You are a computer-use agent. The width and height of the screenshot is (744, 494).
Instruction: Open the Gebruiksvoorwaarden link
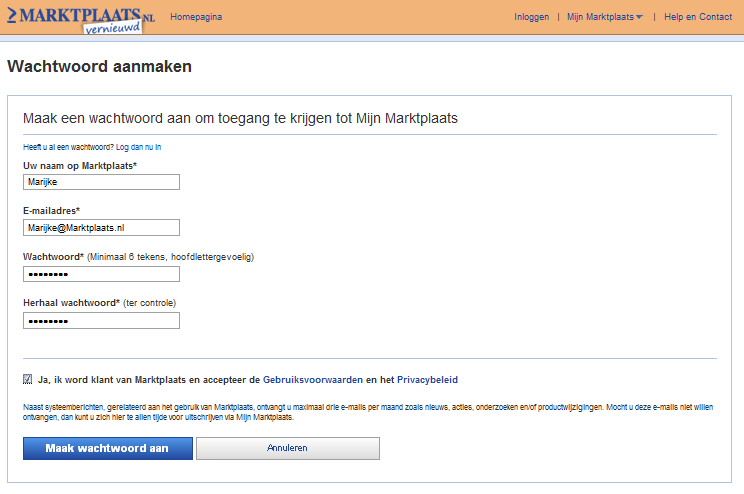coord(313,380)
